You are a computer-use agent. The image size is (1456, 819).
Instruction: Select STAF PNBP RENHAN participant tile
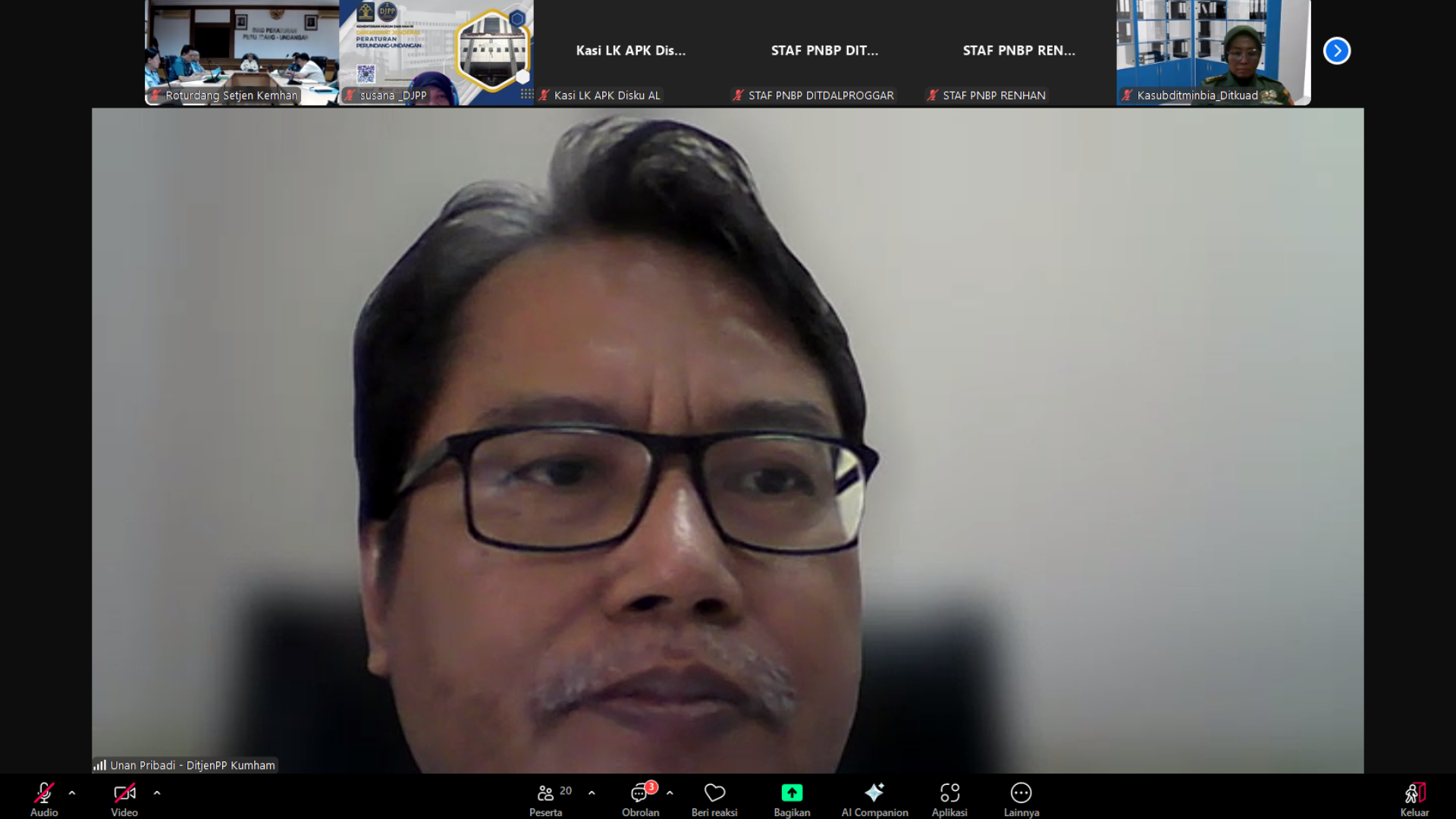click(x=1019, y=52)
